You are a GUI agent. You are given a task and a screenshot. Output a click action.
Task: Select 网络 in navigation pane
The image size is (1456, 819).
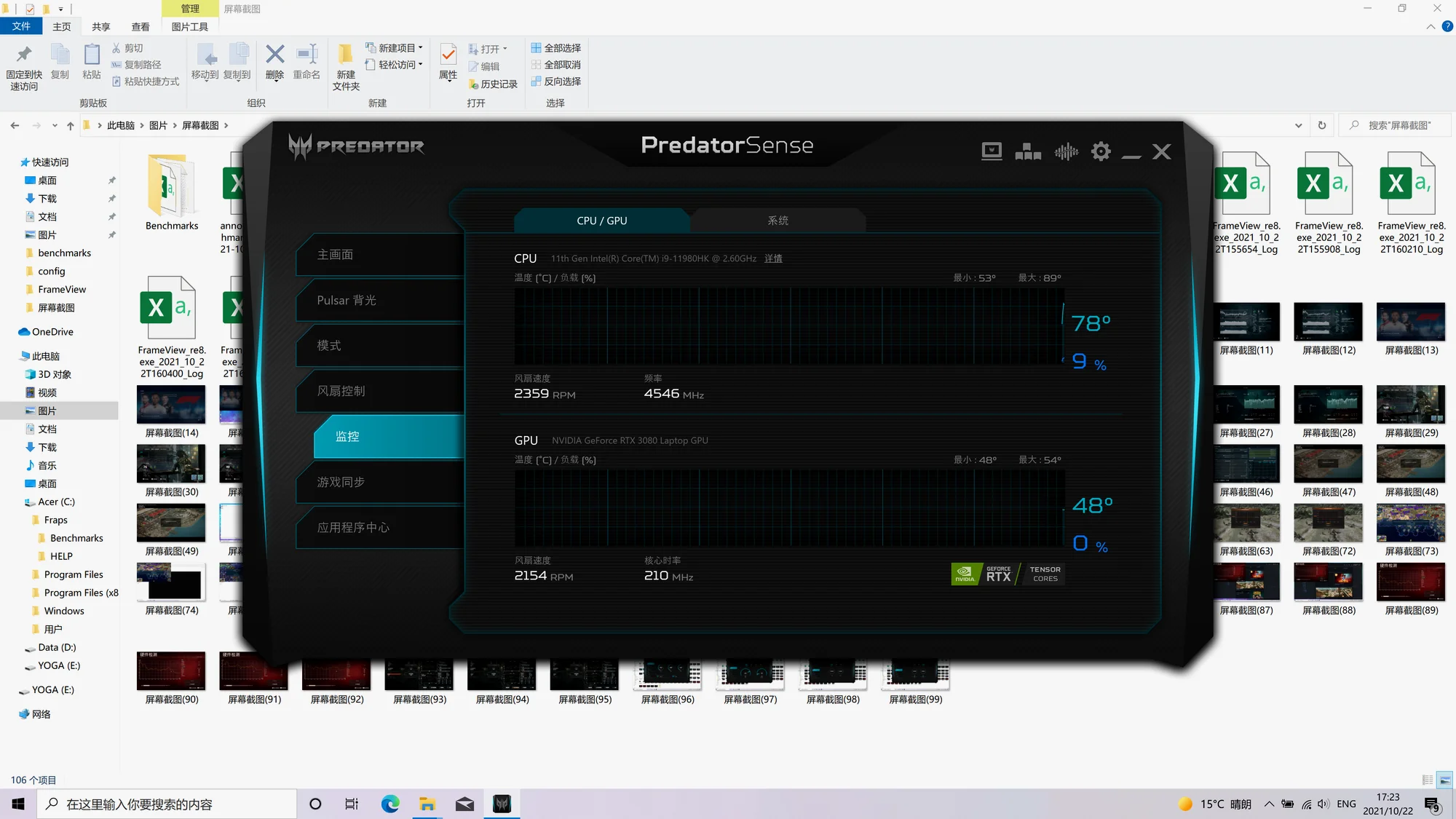pos(41,714)
